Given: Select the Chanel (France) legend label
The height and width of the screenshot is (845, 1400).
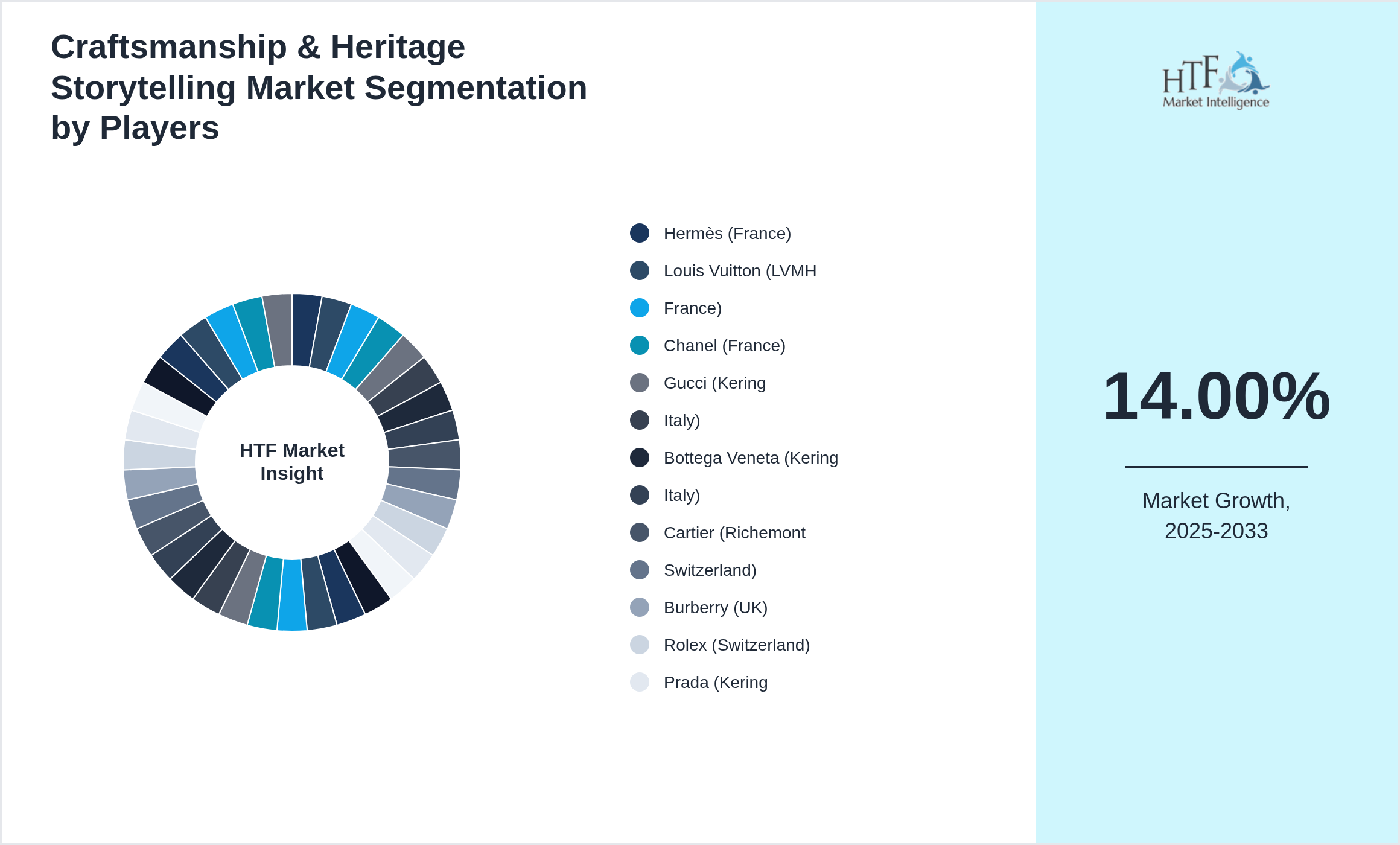Looking at the screenshot, I should tap(725, 346).
